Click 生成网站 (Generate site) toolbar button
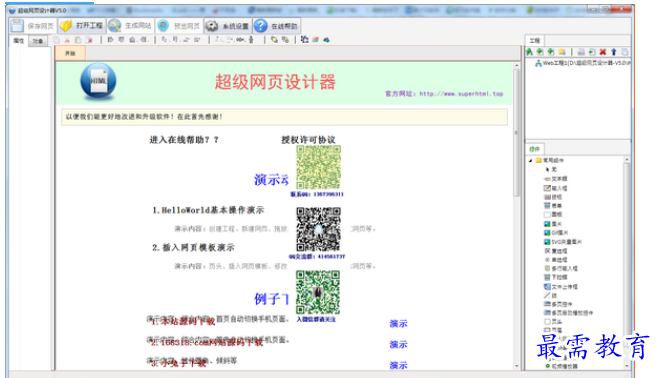The height and width of the screenshot is (378, 658). [x=130, y=26]
